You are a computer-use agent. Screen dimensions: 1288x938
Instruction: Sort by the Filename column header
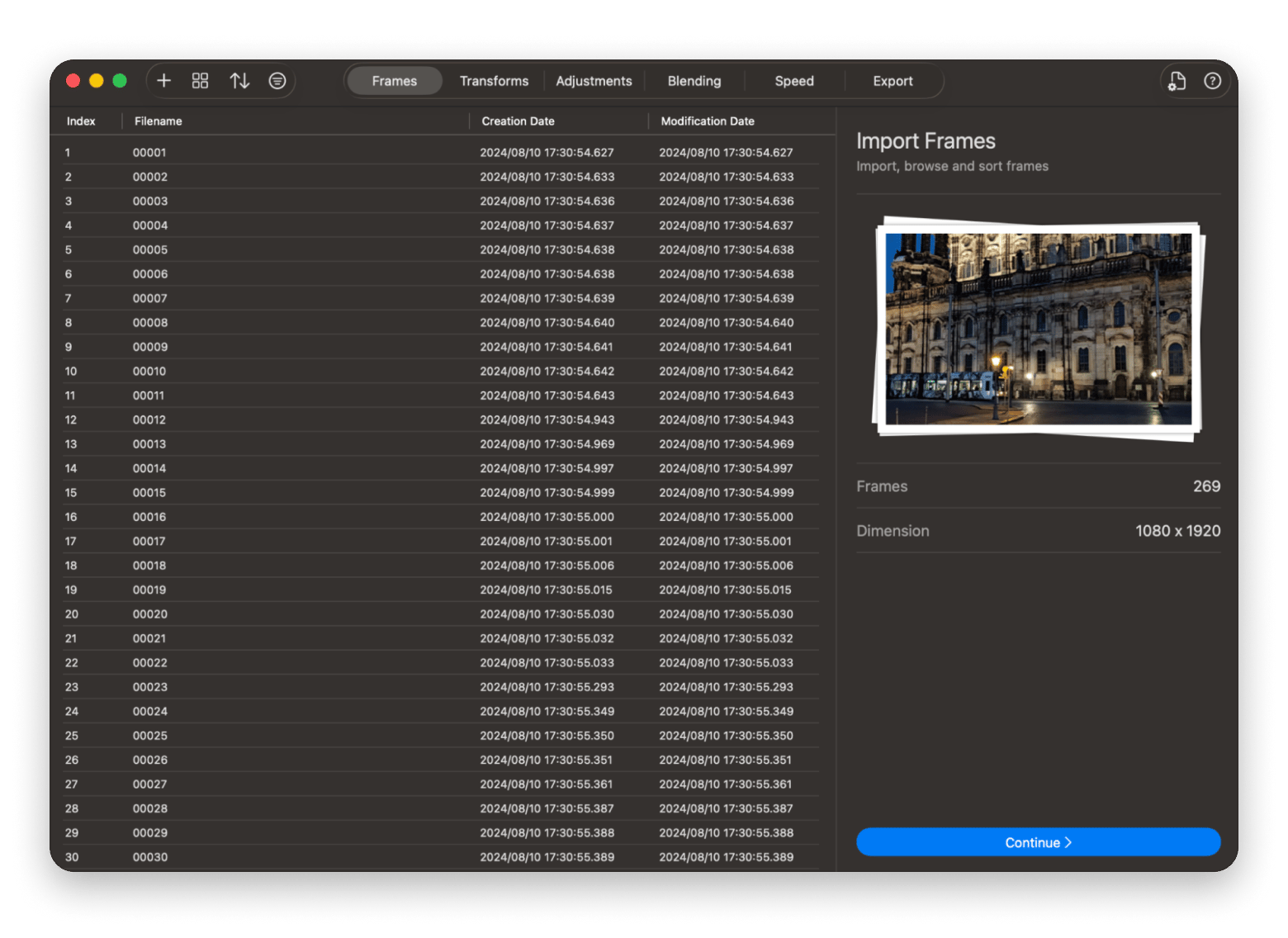pos(159,121)
